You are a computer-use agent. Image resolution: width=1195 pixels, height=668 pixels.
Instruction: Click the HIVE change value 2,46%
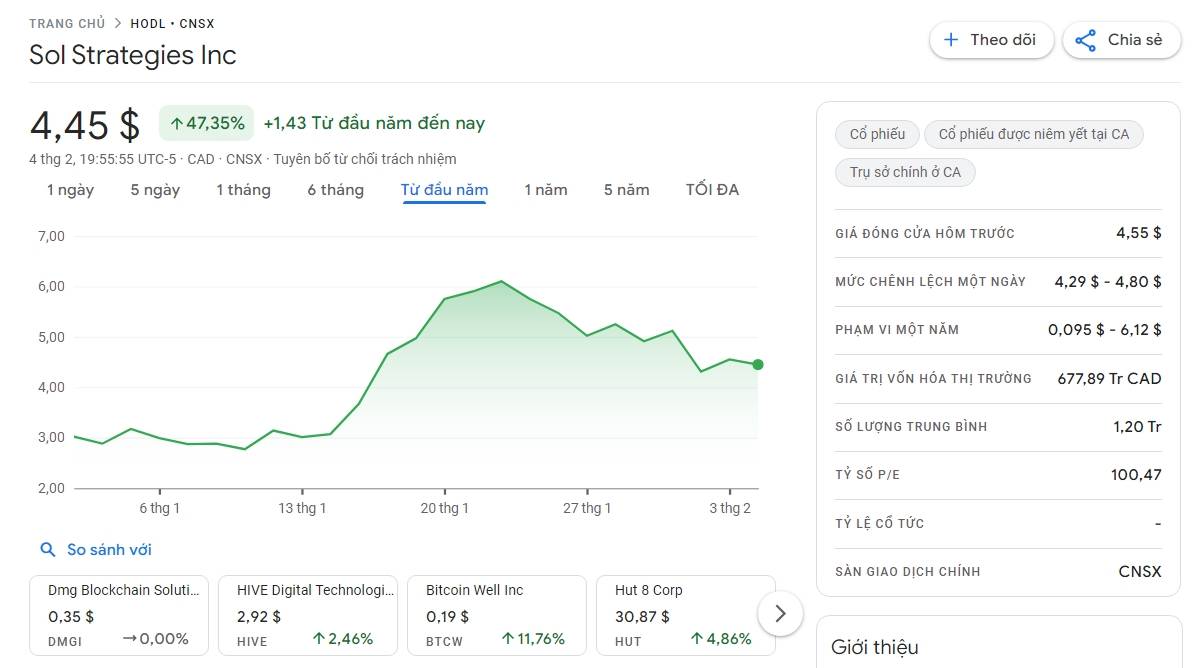(x=343, y=639)
